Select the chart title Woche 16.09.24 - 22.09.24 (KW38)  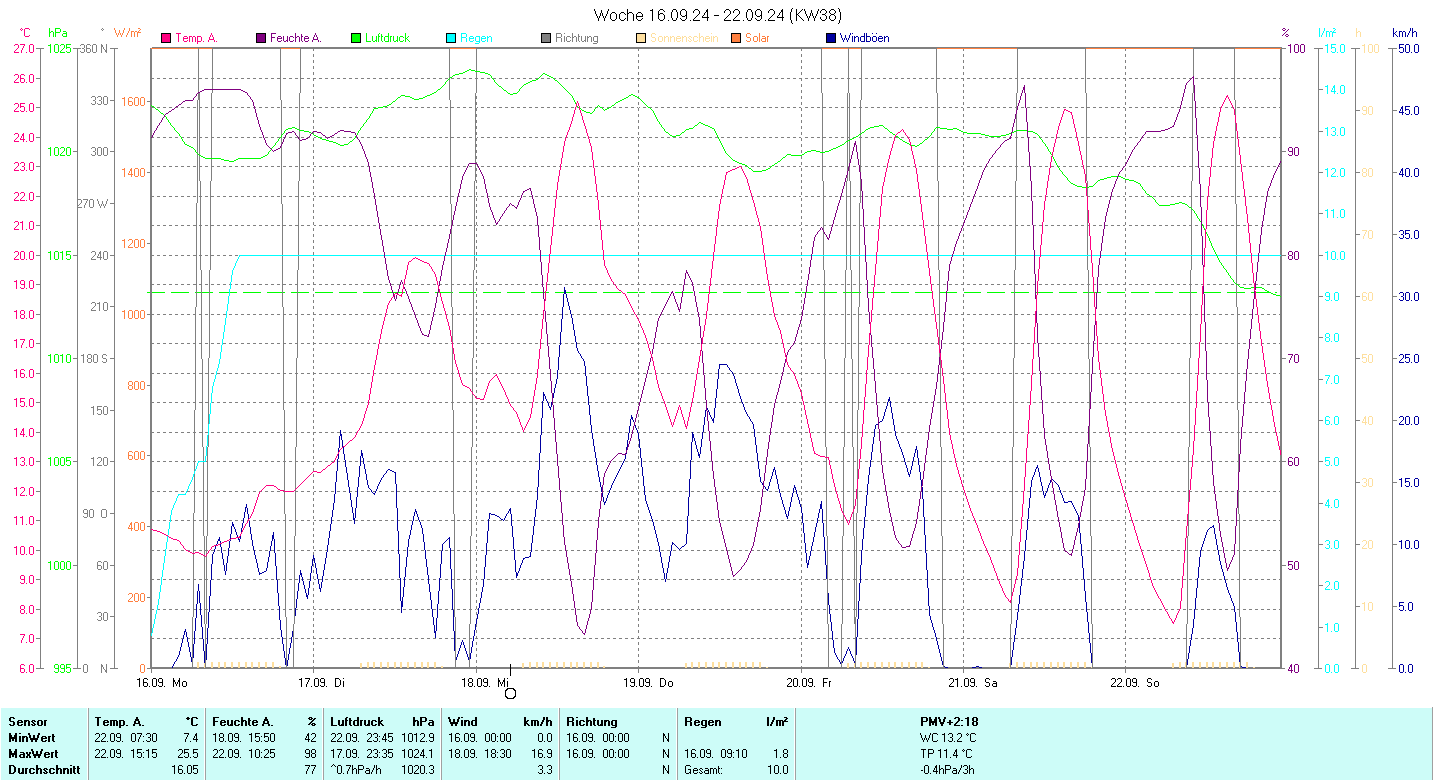point(717,15)
